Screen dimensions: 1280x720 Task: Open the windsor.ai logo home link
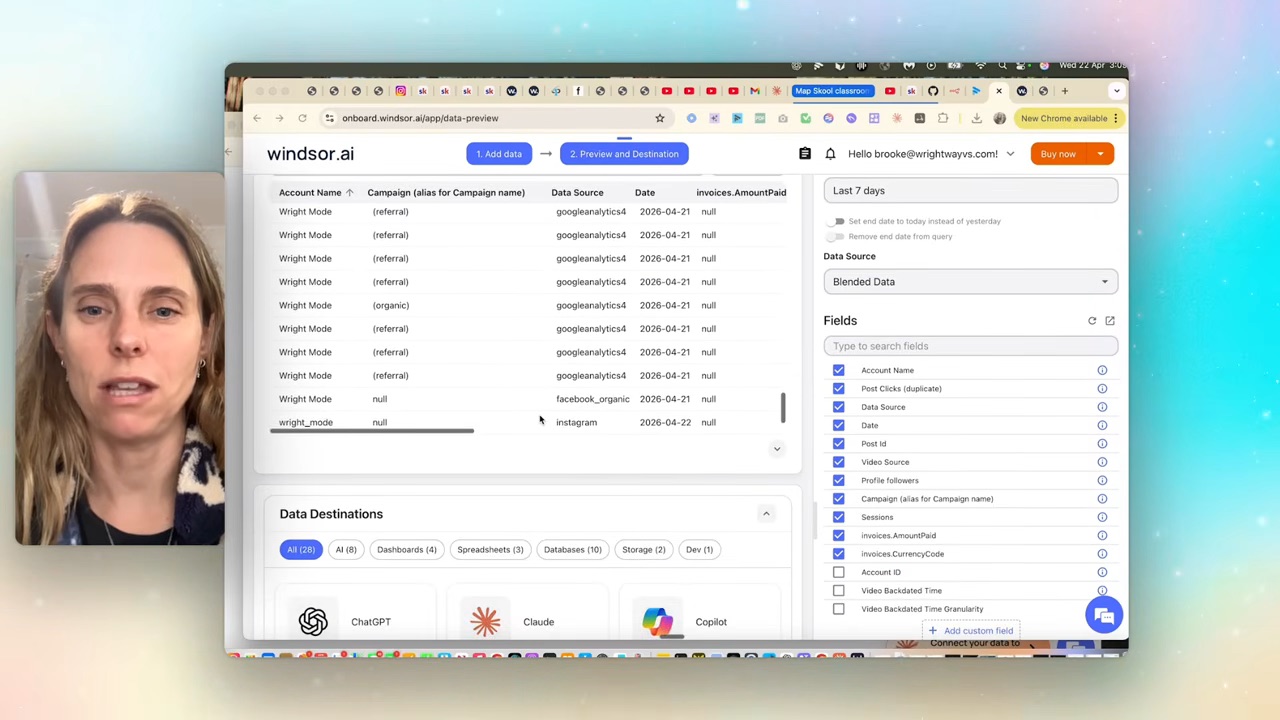click(x=310, y=154)
